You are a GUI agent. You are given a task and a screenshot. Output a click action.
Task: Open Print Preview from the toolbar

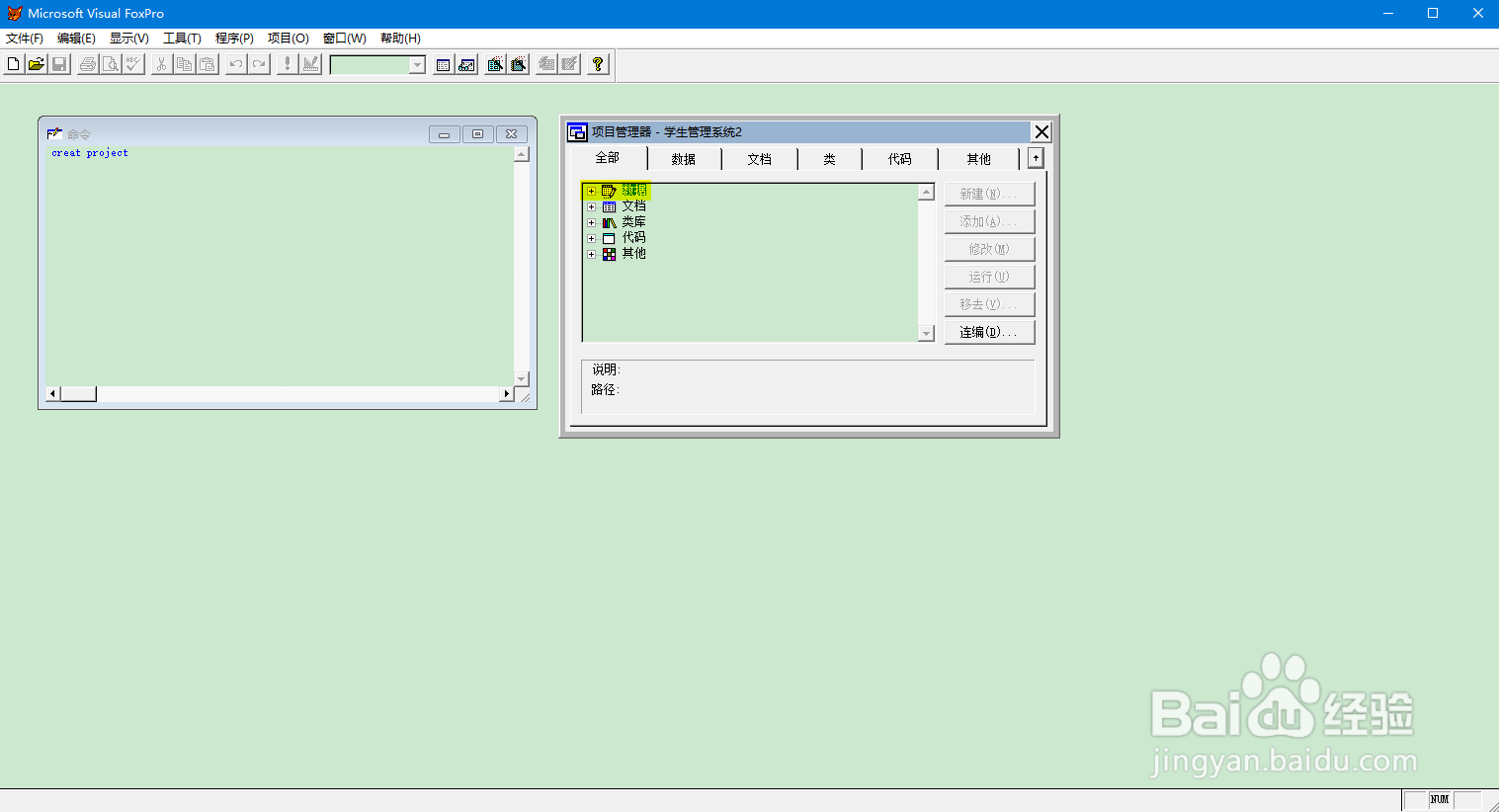tap(111, 64)
